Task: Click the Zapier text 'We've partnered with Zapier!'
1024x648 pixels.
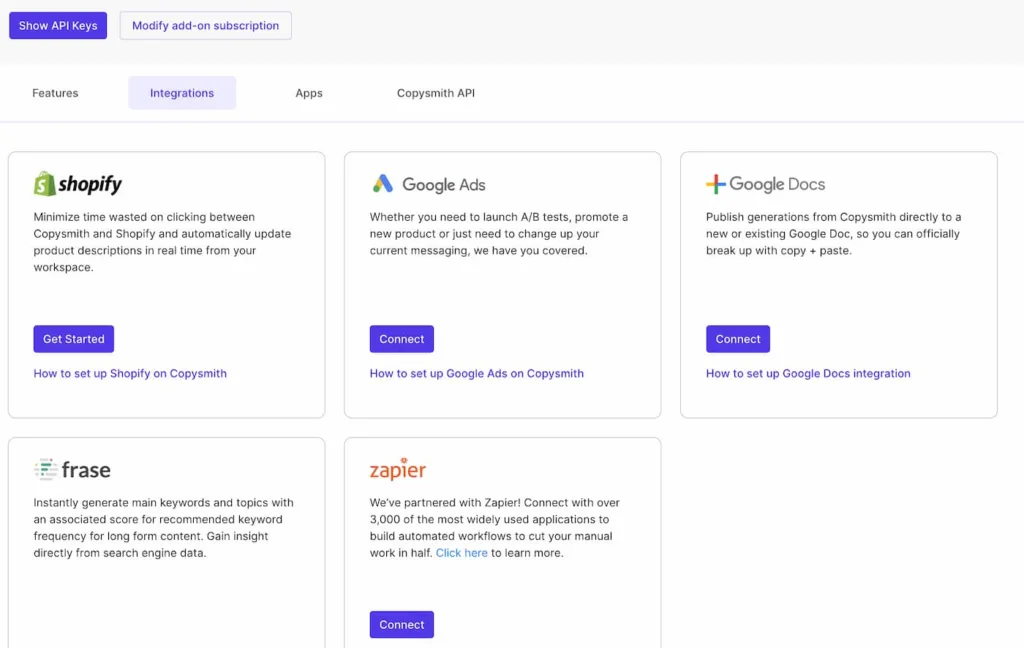Action: click(x=494, y=527)
